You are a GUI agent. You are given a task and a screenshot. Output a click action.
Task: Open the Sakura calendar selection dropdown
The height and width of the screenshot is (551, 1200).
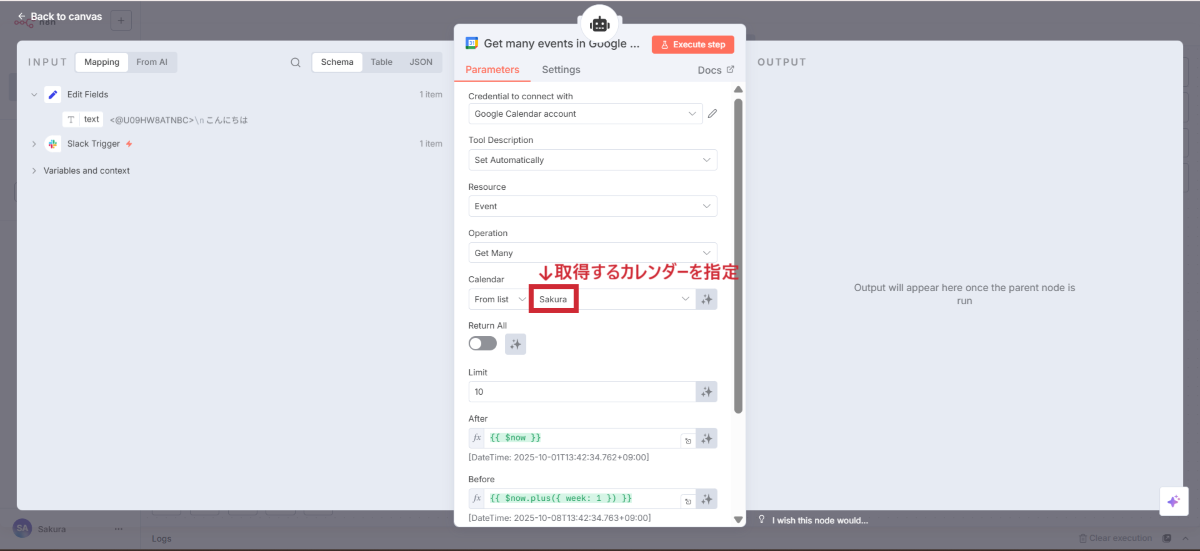pos(613,299)
